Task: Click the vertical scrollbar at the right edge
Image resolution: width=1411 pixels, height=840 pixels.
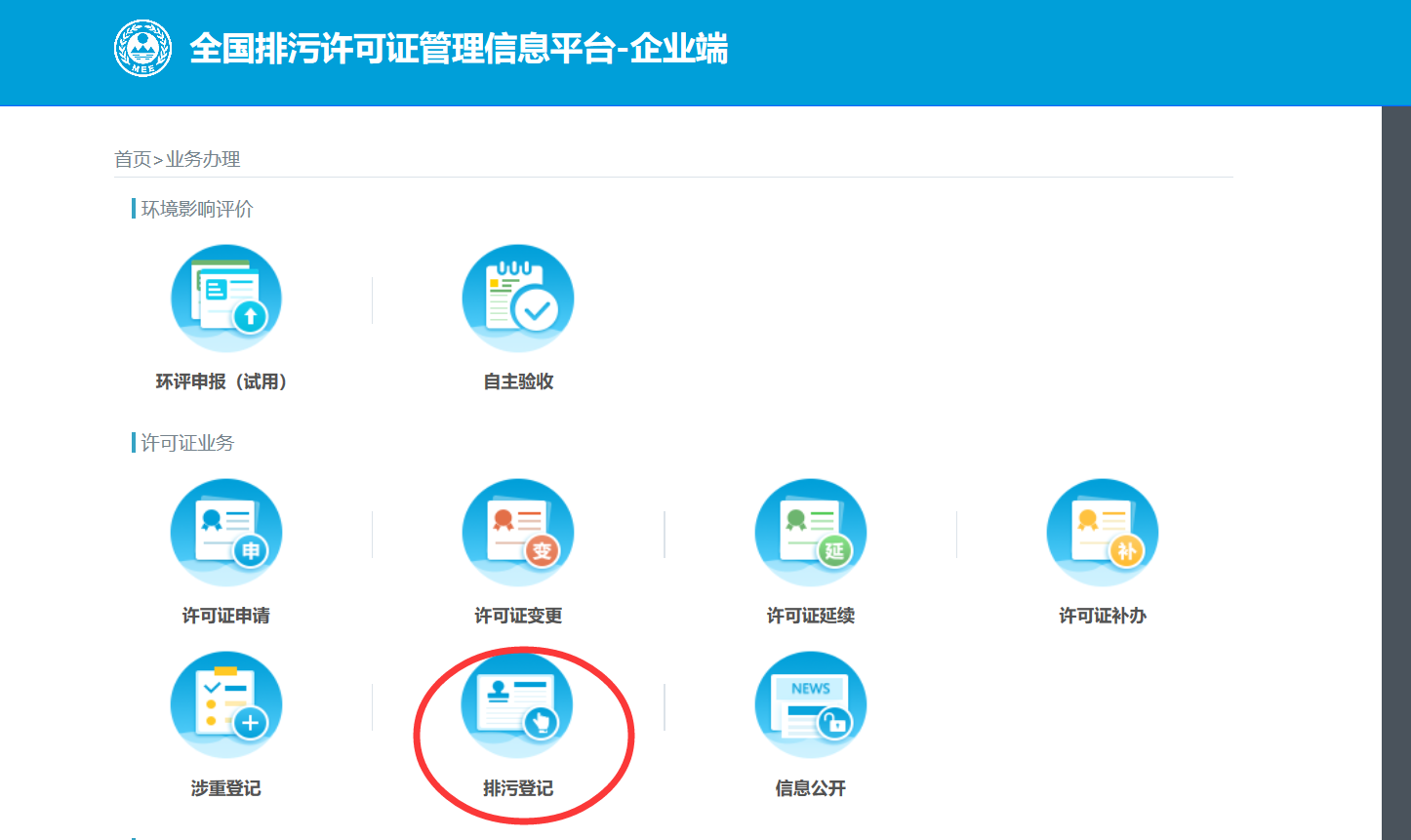Action: tap(1396, 472)
